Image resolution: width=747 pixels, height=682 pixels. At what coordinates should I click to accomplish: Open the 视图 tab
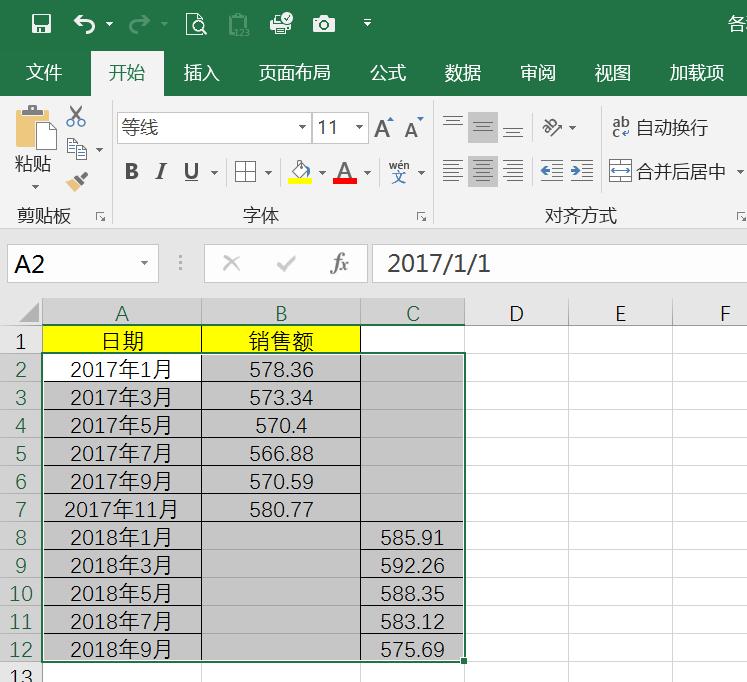coord(613,73)
